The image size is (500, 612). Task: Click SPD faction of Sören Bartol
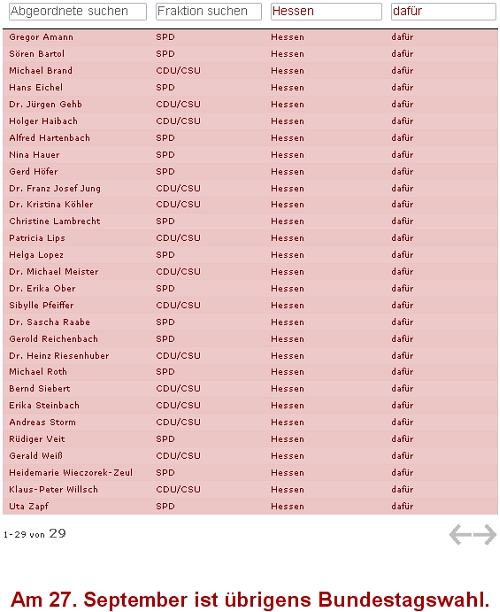point(165,54)
